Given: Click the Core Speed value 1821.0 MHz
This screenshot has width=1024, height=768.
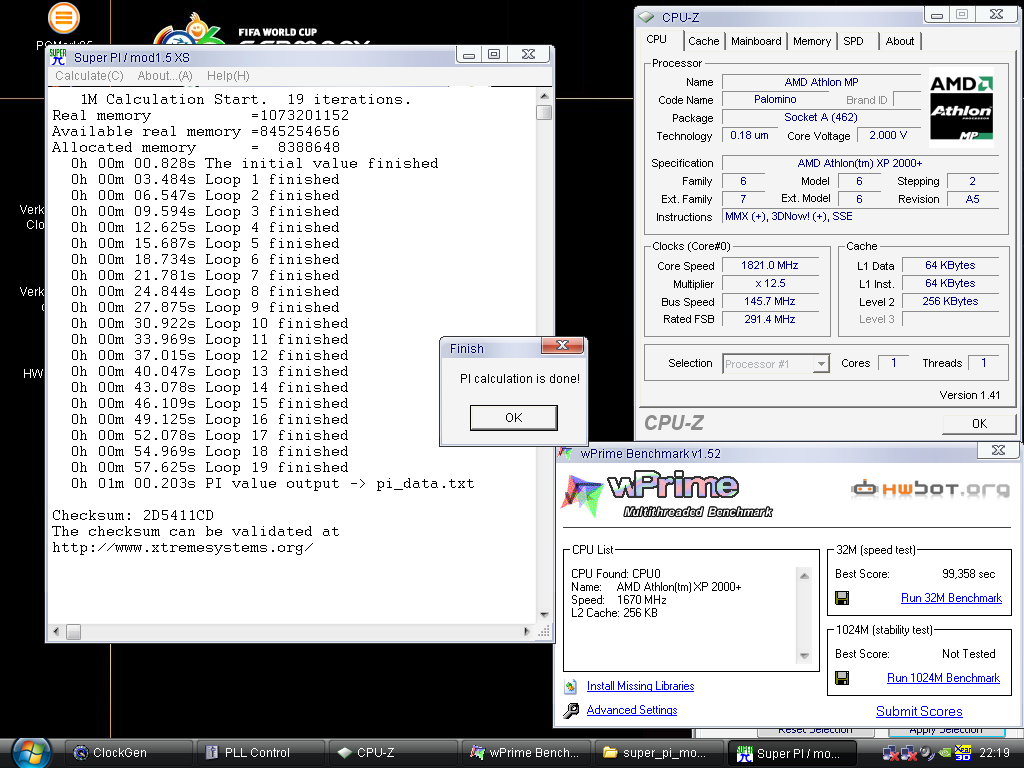Looking at the screenshot, I should 769,265.
